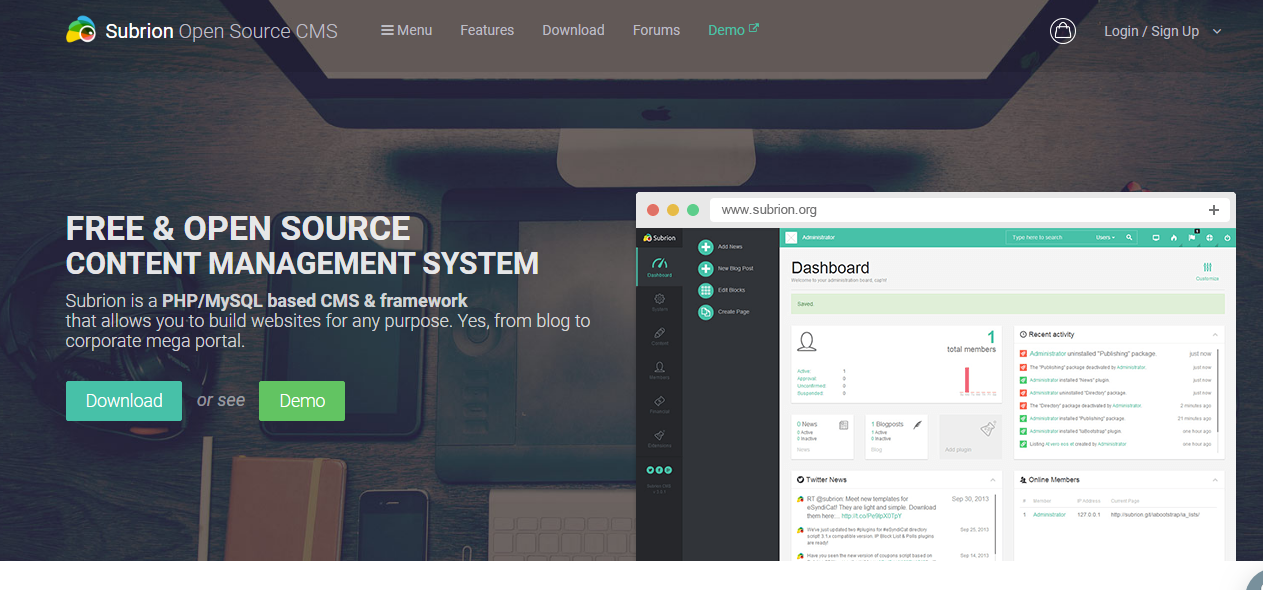
Task: Click the 'Type here to search' field
Action: point(1049,237)
